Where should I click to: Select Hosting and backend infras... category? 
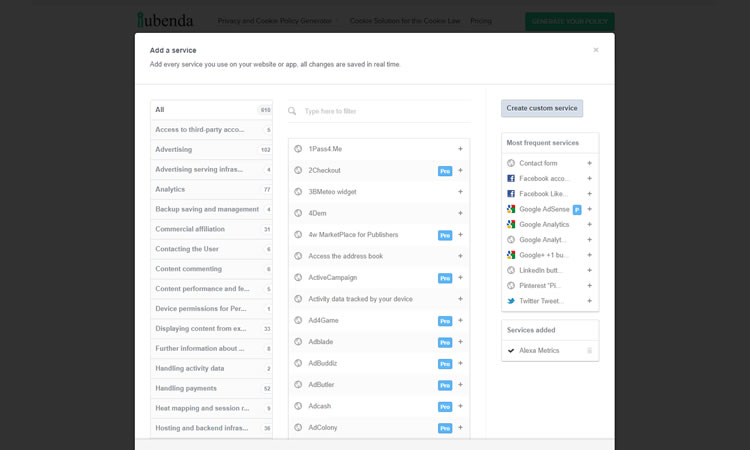pos(211,428)
